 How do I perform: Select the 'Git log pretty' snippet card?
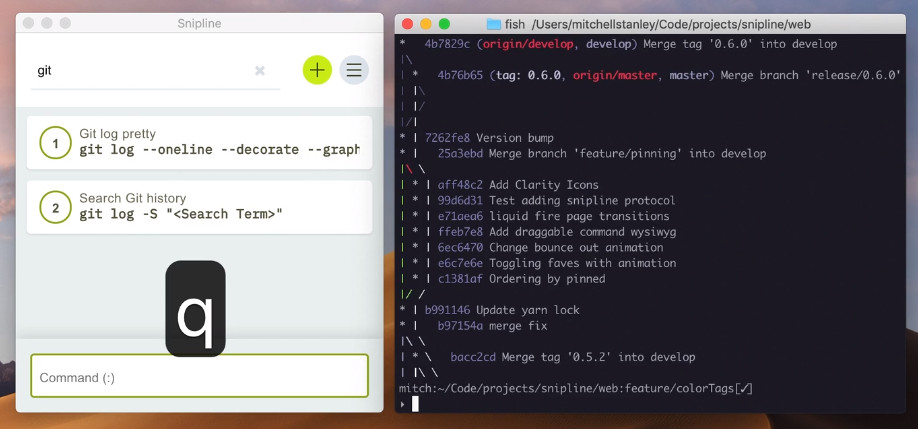(x=200, y=143)
